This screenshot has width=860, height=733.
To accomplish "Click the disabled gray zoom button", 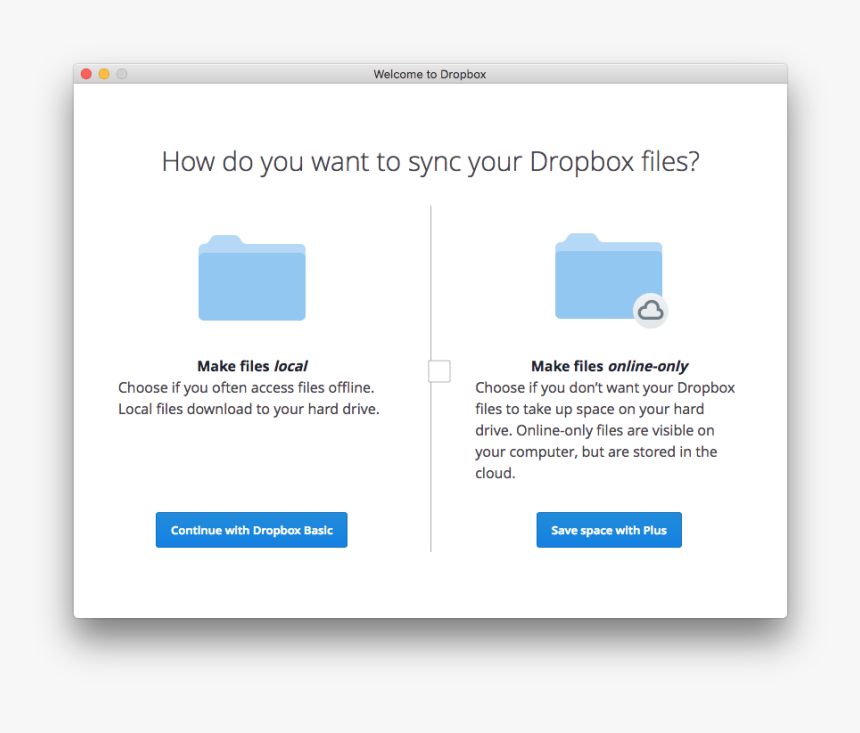I will click(x=122, y=74).
